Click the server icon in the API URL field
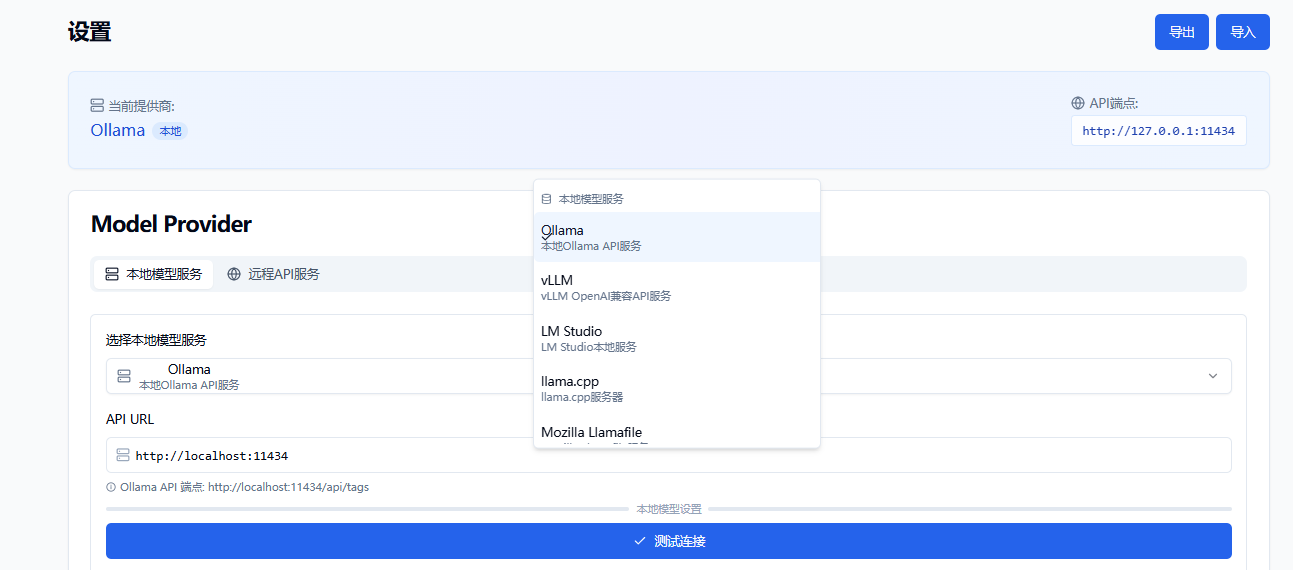1293x570 pixels. (x=123, y=455)
